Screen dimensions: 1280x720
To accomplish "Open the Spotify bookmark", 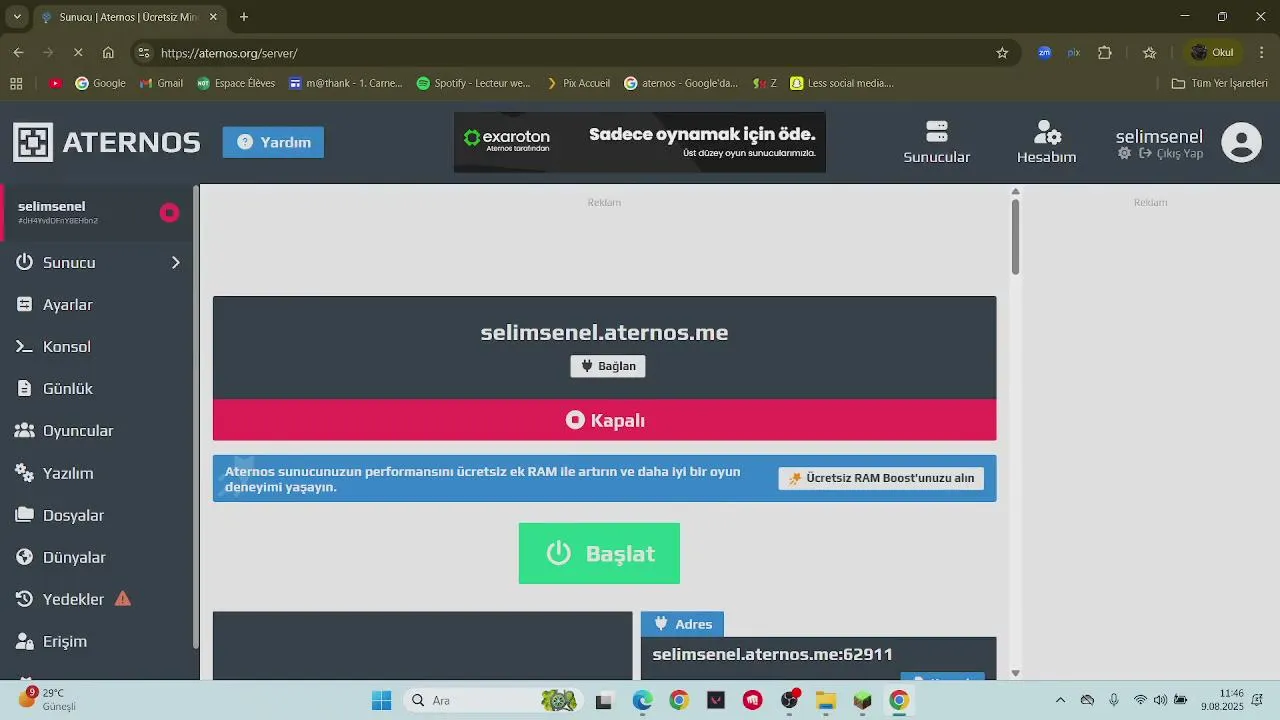I will pyautogui.click(x=474, y=83).
